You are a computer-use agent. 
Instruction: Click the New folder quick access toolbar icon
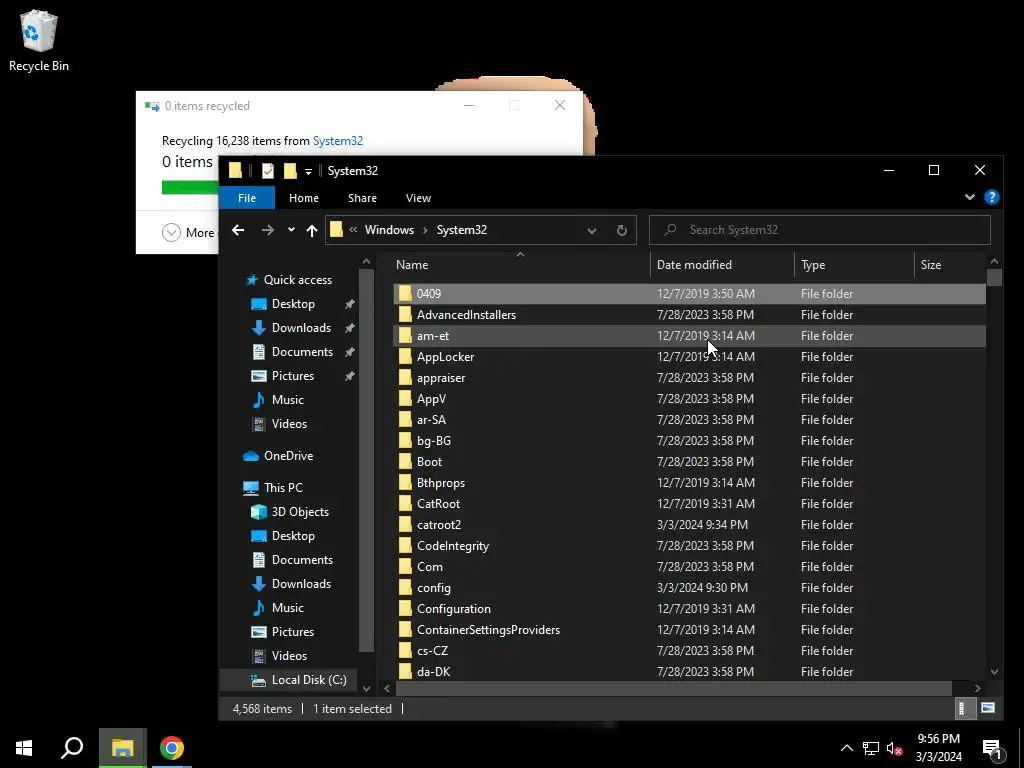pos(290,171)
